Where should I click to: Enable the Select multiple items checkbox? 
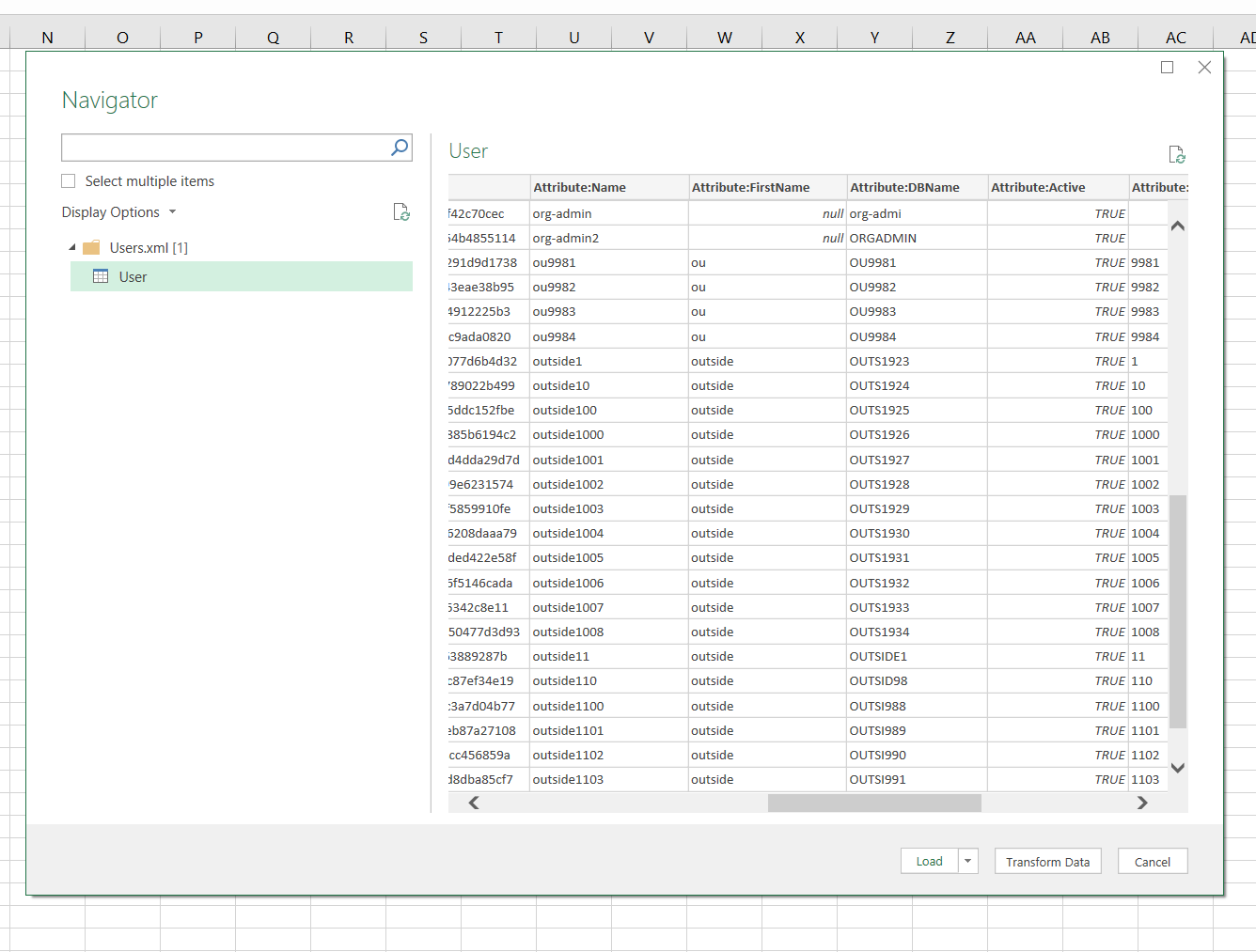coord(69,181)
